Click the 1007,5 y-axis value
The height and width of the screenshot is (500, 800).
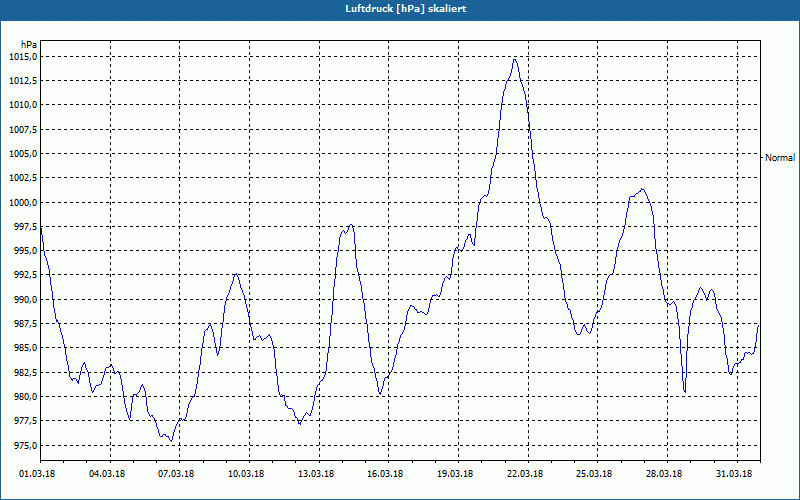pyautogui.click(x=23, y=130)
